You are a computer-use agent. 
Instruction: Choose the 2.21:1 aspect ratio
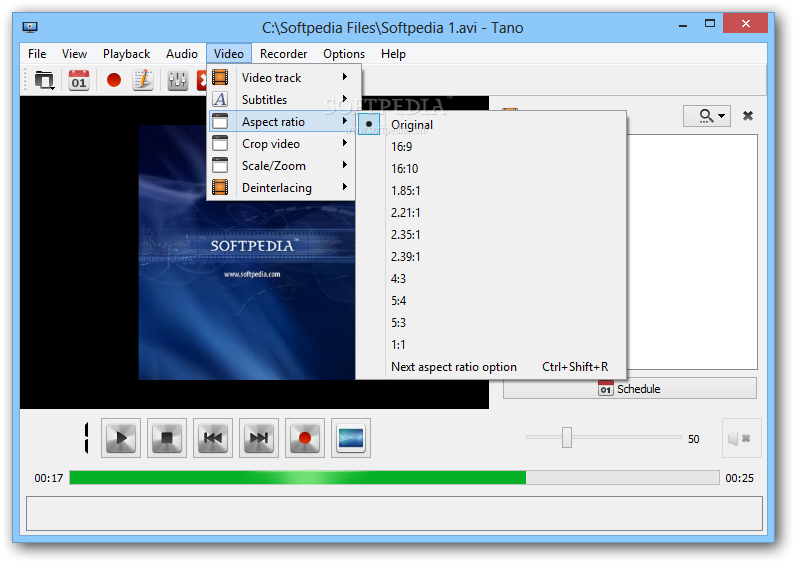[491, 213]
